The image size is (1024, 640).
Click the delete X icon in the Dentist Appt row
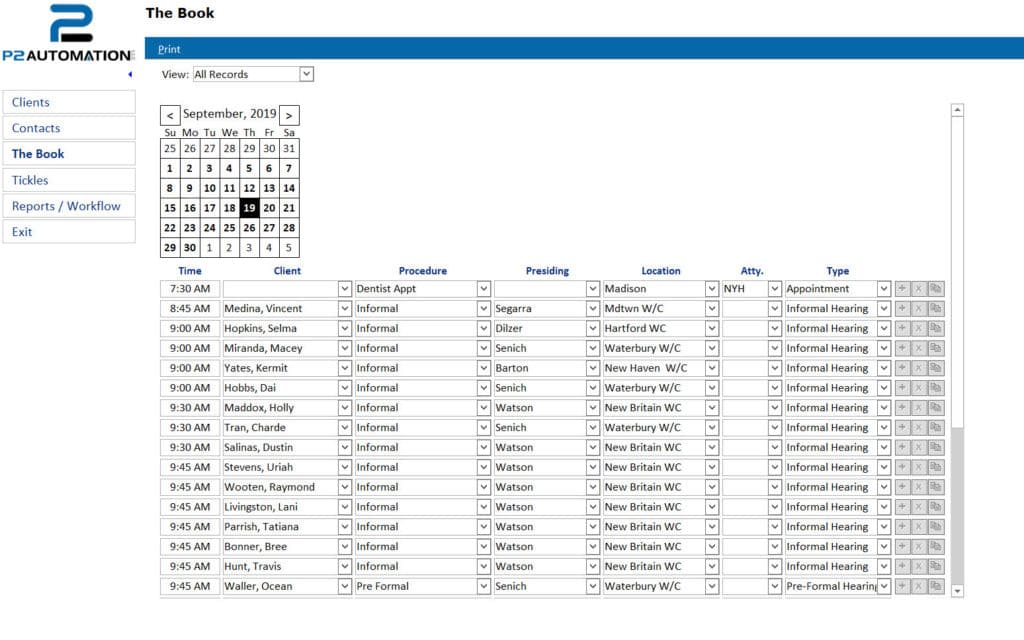point(918,289)
